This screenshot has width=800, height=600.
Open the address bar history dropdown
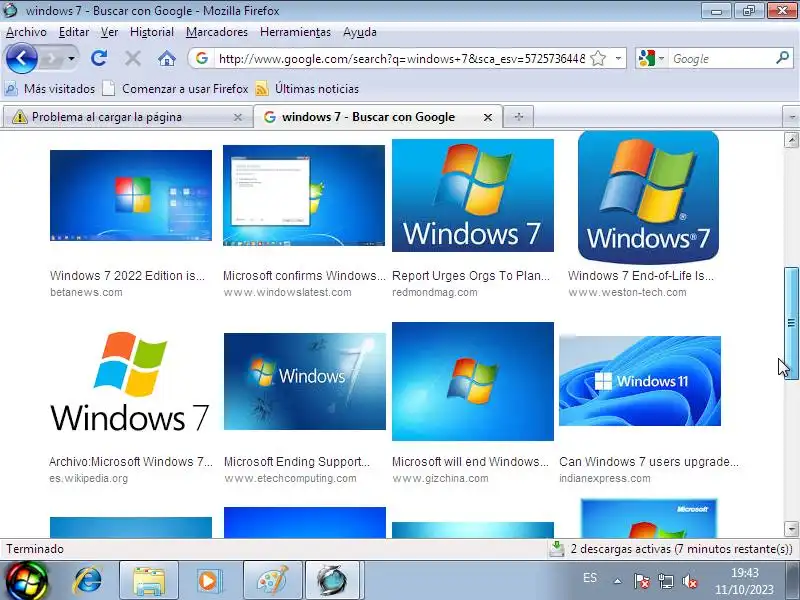click(618, 59)
